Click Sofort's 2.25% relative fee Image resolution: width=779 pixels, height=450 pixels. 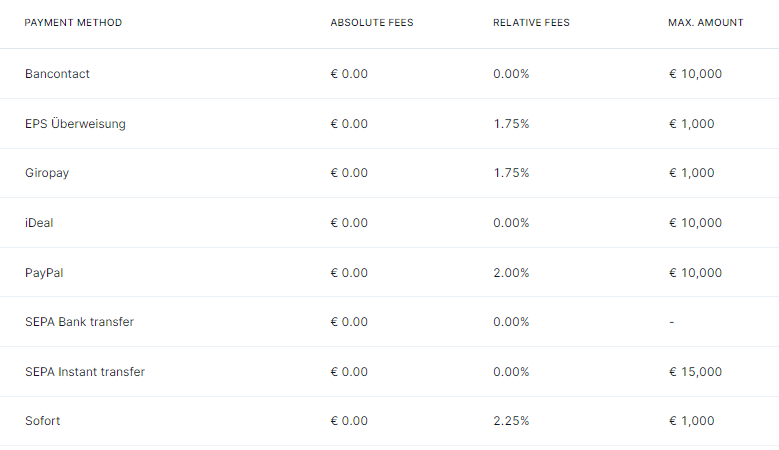tap(511, 421)
